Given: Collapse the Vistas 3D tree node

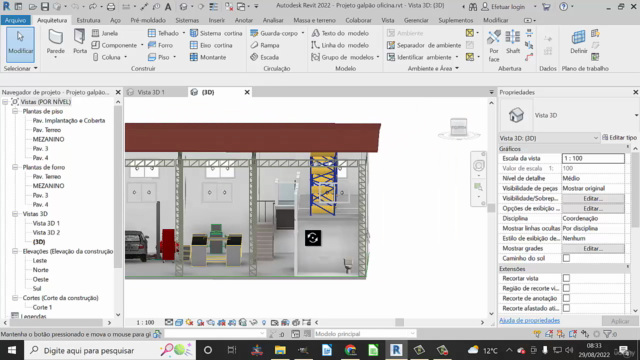Looking at the screenshot, I should [15, 213].
